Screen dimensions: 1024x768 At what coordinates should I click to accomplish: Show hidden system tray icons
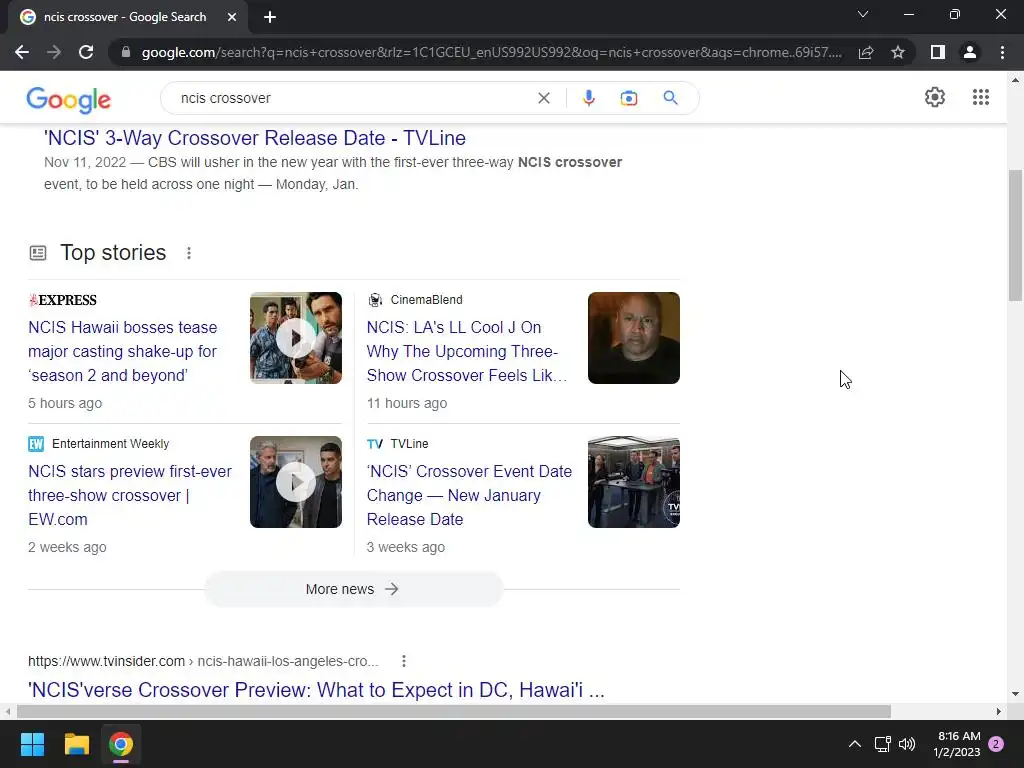point(854,744)
